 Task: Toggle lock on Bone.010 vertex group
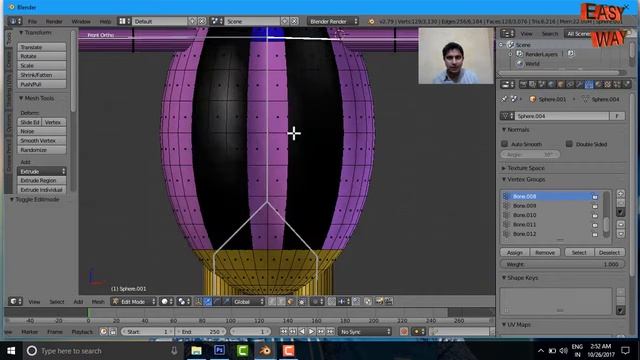[595, 215]
